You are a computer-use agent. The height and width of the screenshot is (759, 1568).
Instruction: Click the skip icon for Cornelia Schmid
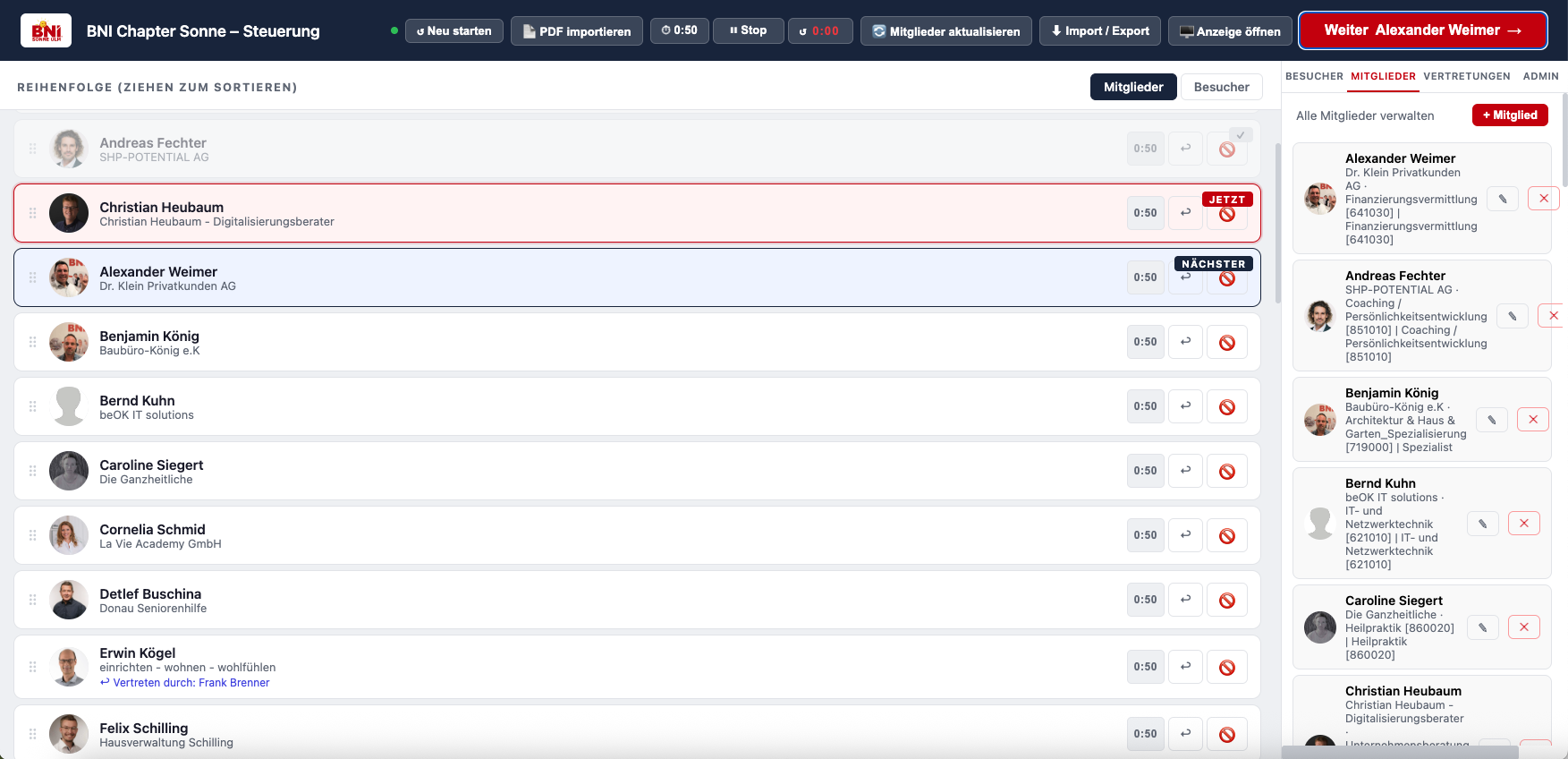1227,535
